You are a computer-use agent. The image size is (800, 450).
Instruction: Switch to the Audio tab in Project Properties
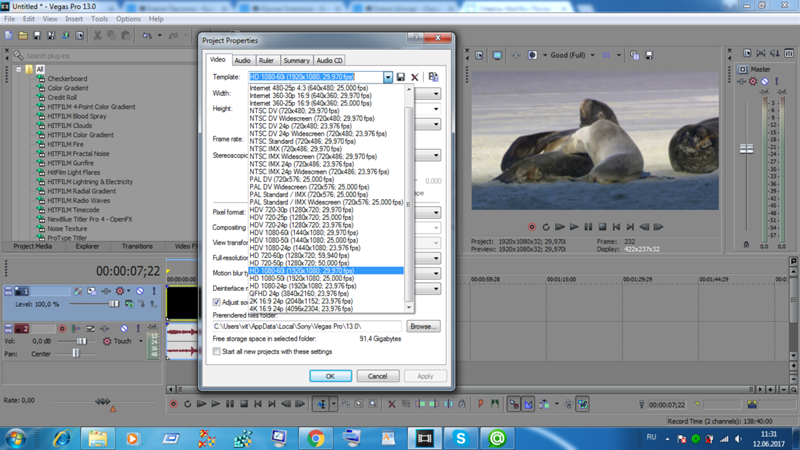click(x=242, y=60)
